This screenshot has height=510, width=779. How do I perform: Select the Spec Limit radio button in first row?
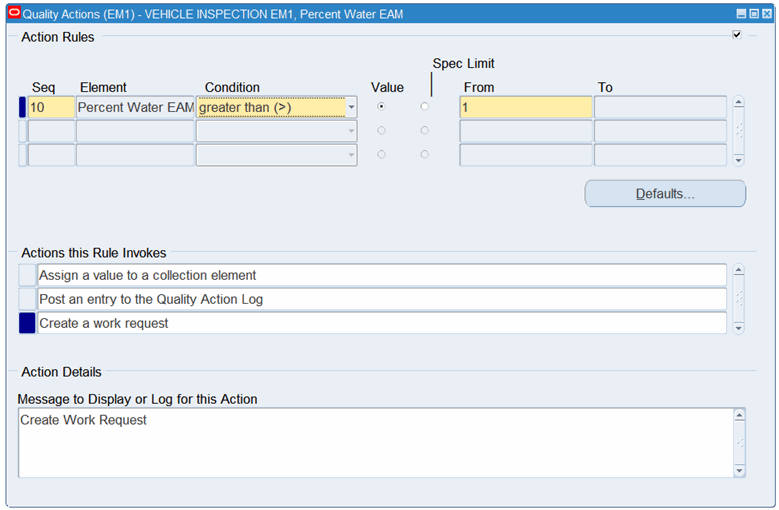click(425, 107)
